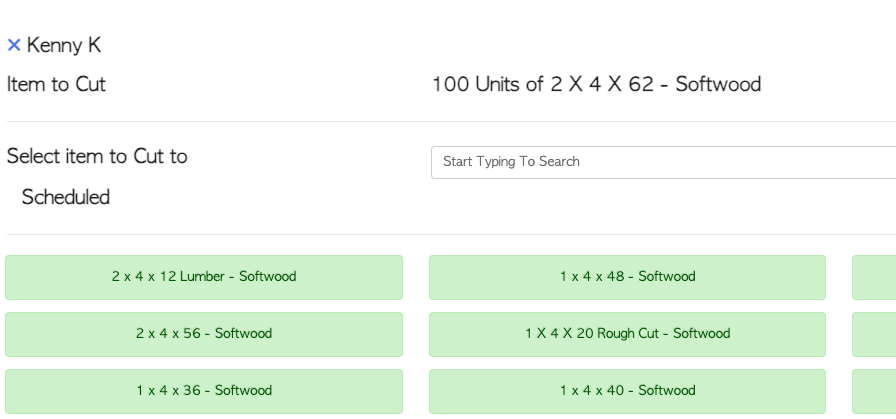Click the Scheduled label

pyautogui.click(x=66, y=197)
